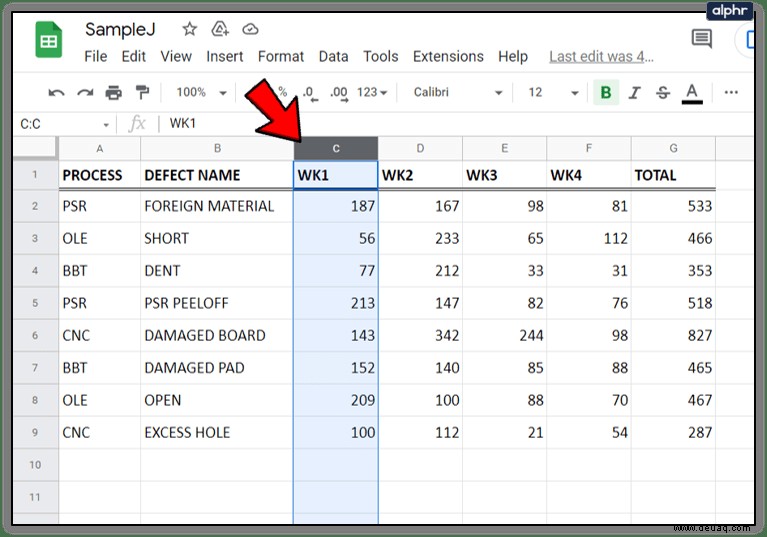Click the WK1 header cell
The height and width of the screenshot is (537, 767).
(336, 175)
